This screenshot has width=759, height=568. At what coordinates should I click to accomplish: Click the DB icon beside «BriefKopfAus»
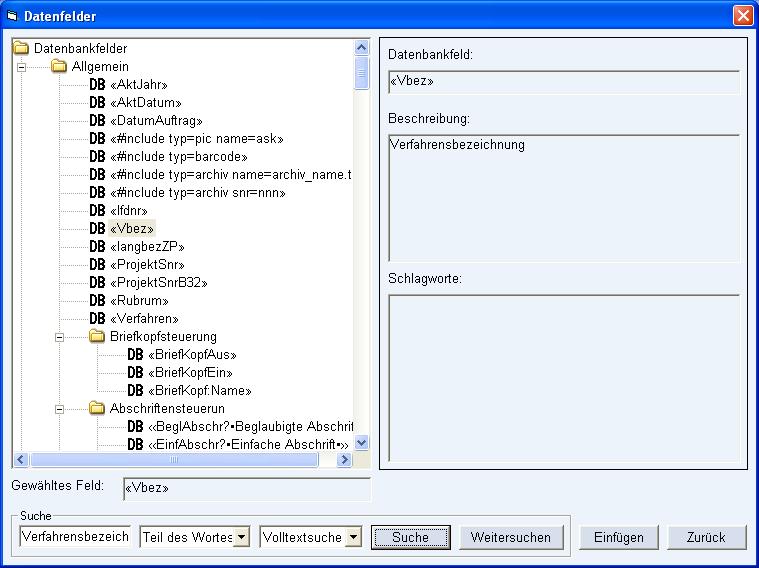coord(135,355)
